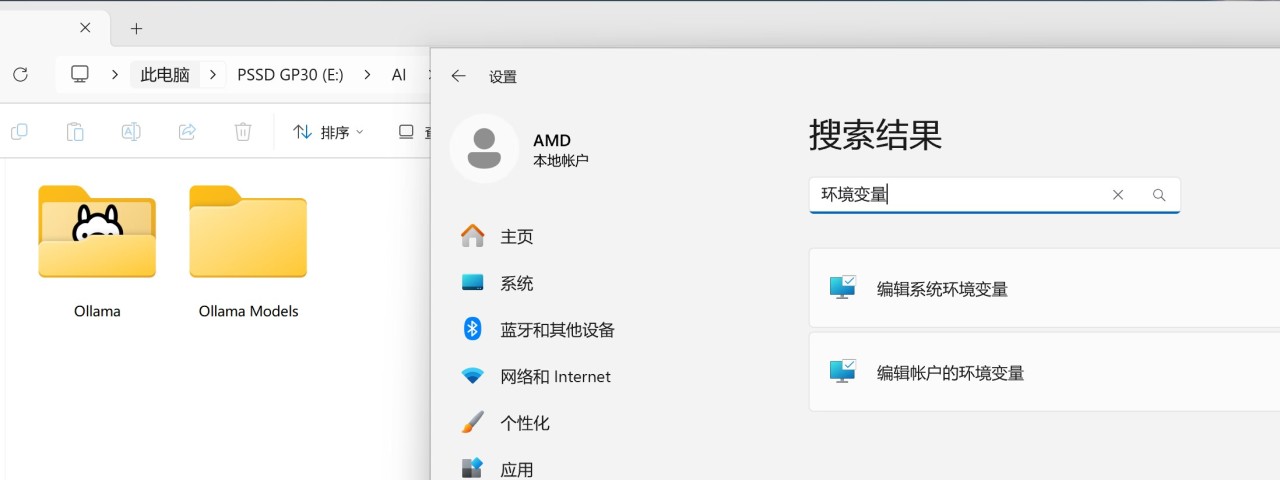Go back using the Settings back arrow
The height and width of the screenshot is (480, 1280).
point(459,76)
